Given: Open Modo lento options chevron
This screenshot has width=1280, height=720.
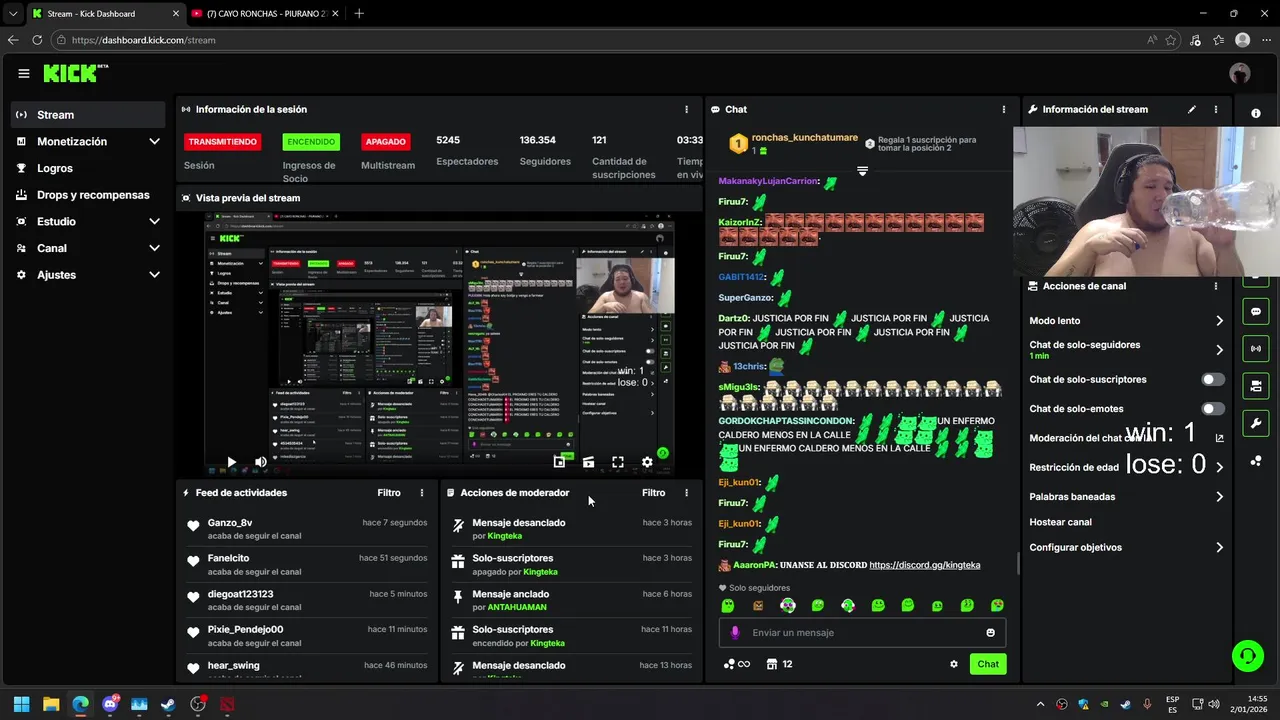Looking at the screenshot, I should pyautogui.click(x=1219, y=321).
